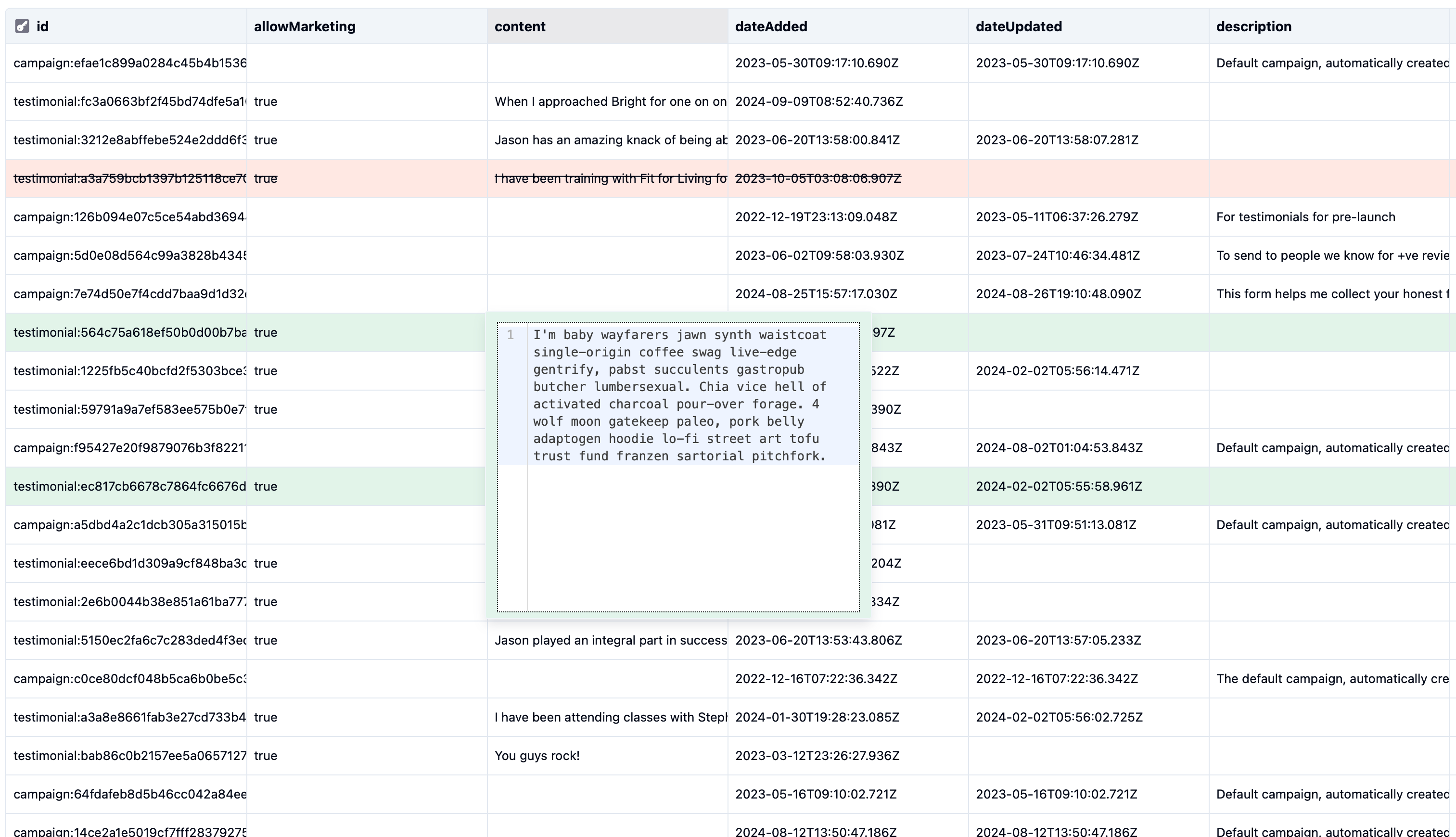Click dateUpdated value 2024-08-26T19:10:48.090Z

[1058, 294]
